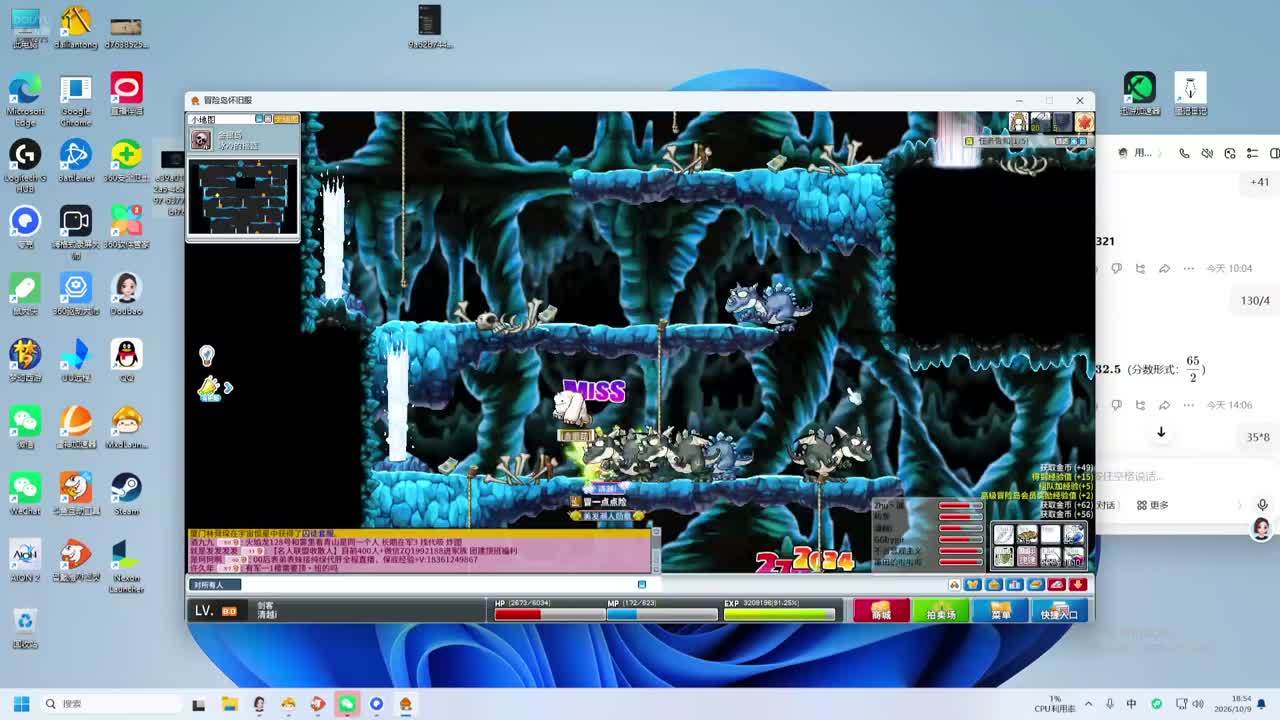Jump to latest message with down arrow
Image resolution: width=1280 pixels, height=720 pixels.
pyautogui.click(x=1161, y=432)
